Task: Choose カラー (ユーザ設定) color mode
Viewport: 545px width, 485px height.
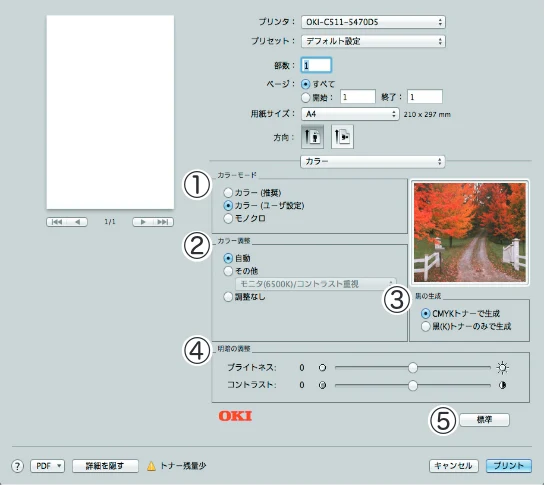Action: click(x=228, y=205)
